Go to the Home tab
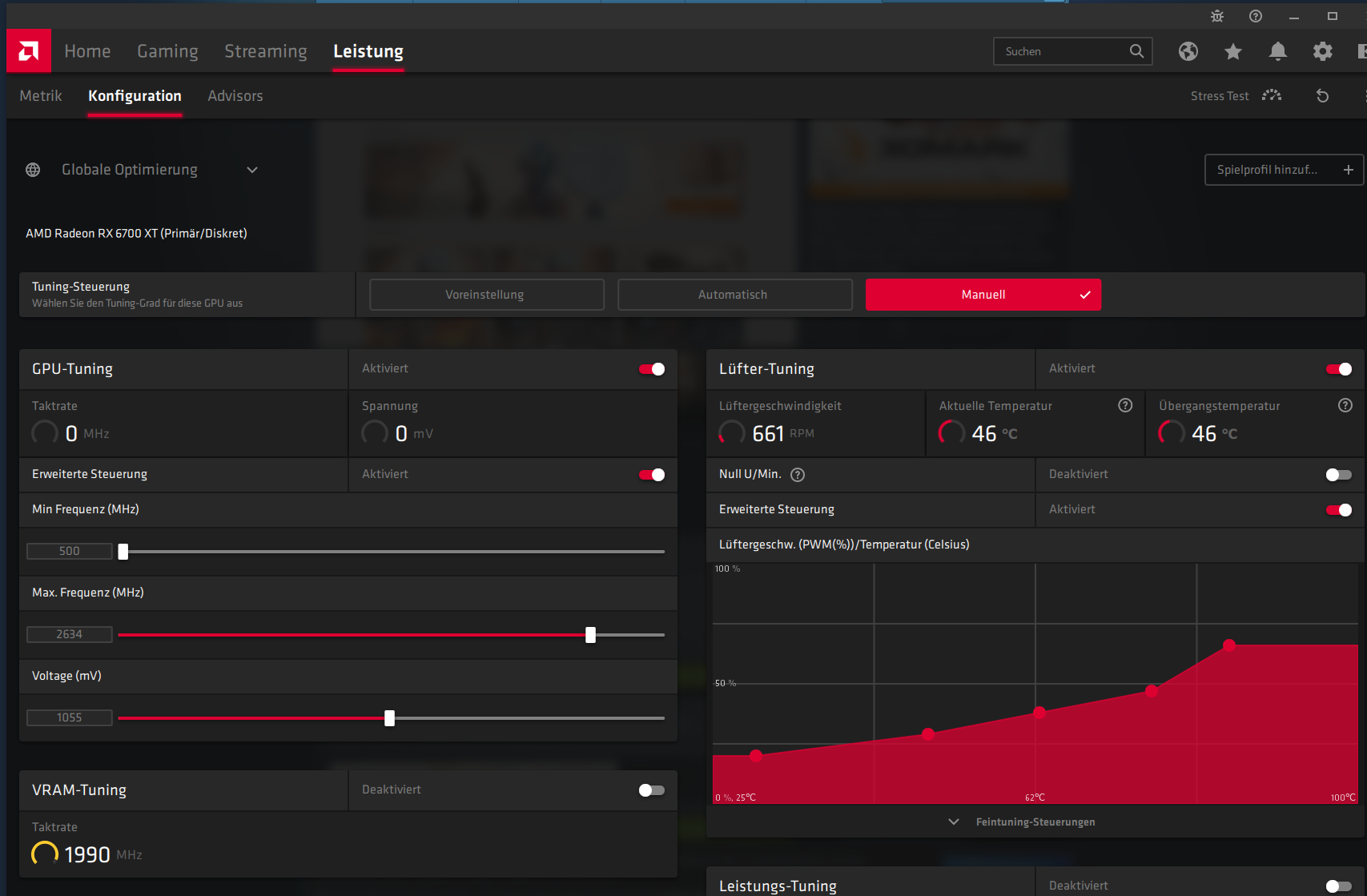This screenshot has height=896, width=1367. pyautogui.click(x=87, y=51)
